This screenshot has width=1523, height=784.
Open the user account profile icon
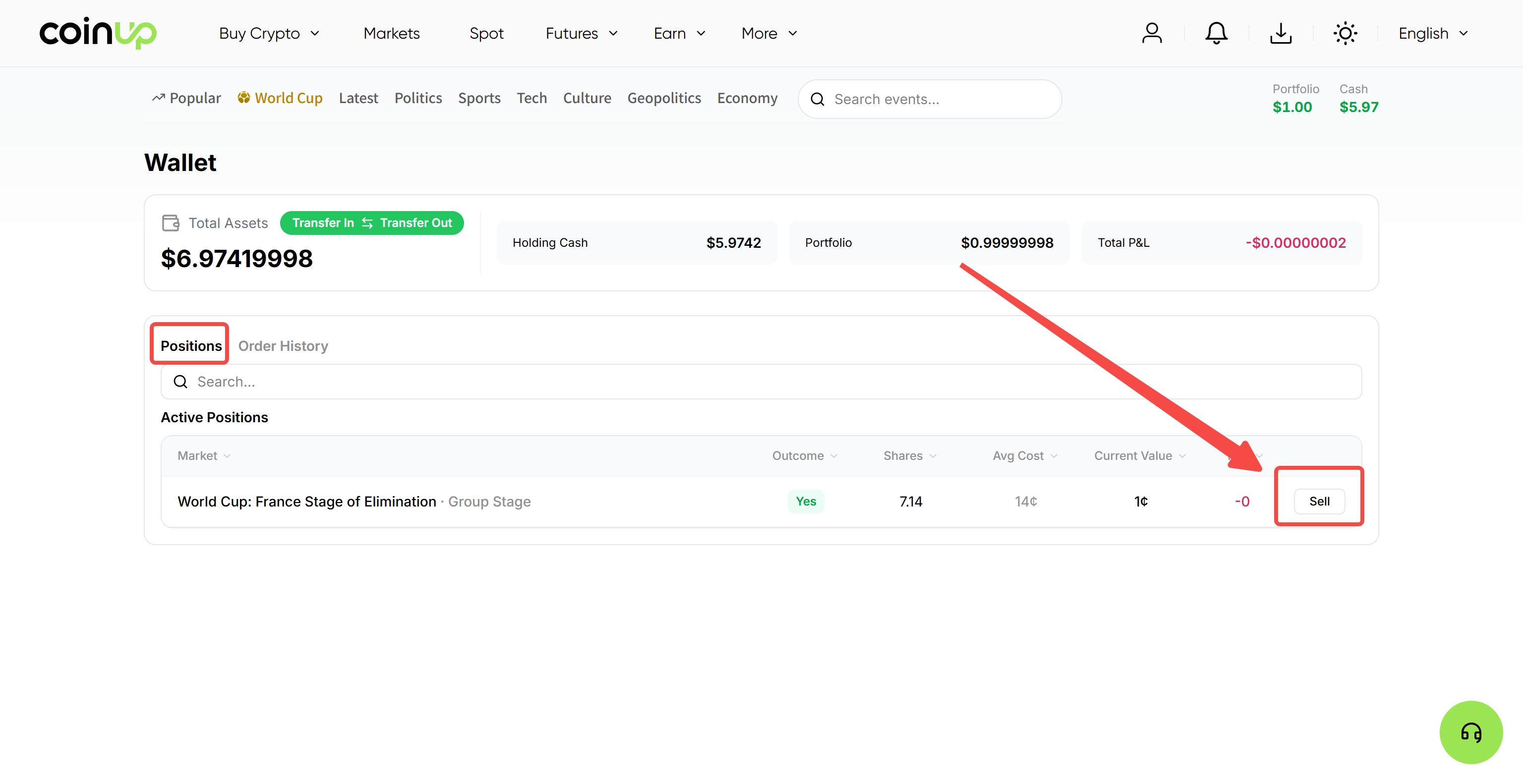1151,33
